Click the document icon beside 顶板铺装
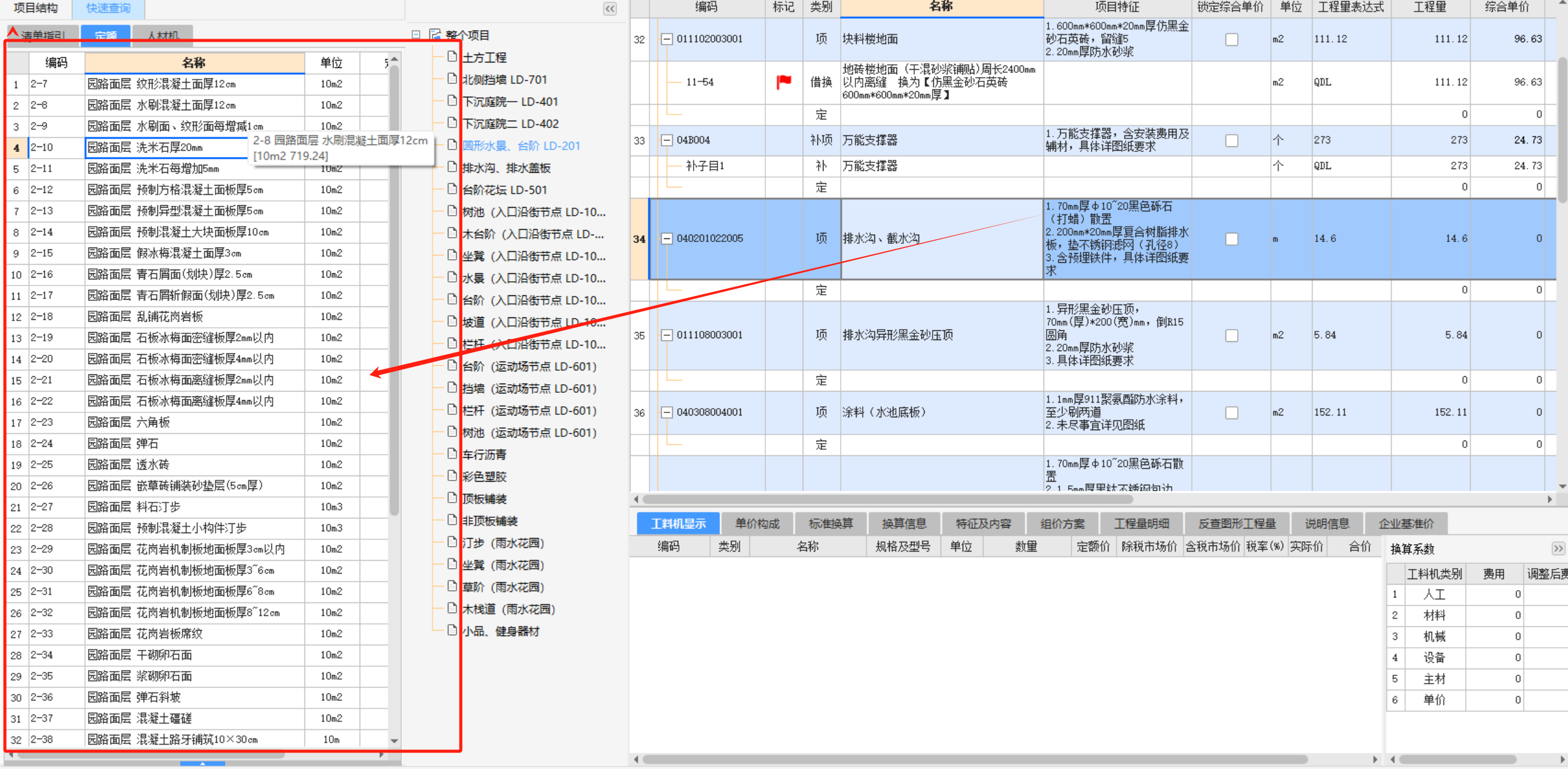Image resolution: width=1568 pixels, height=769 pixels. pyautogui.click(x=452, y=498)
